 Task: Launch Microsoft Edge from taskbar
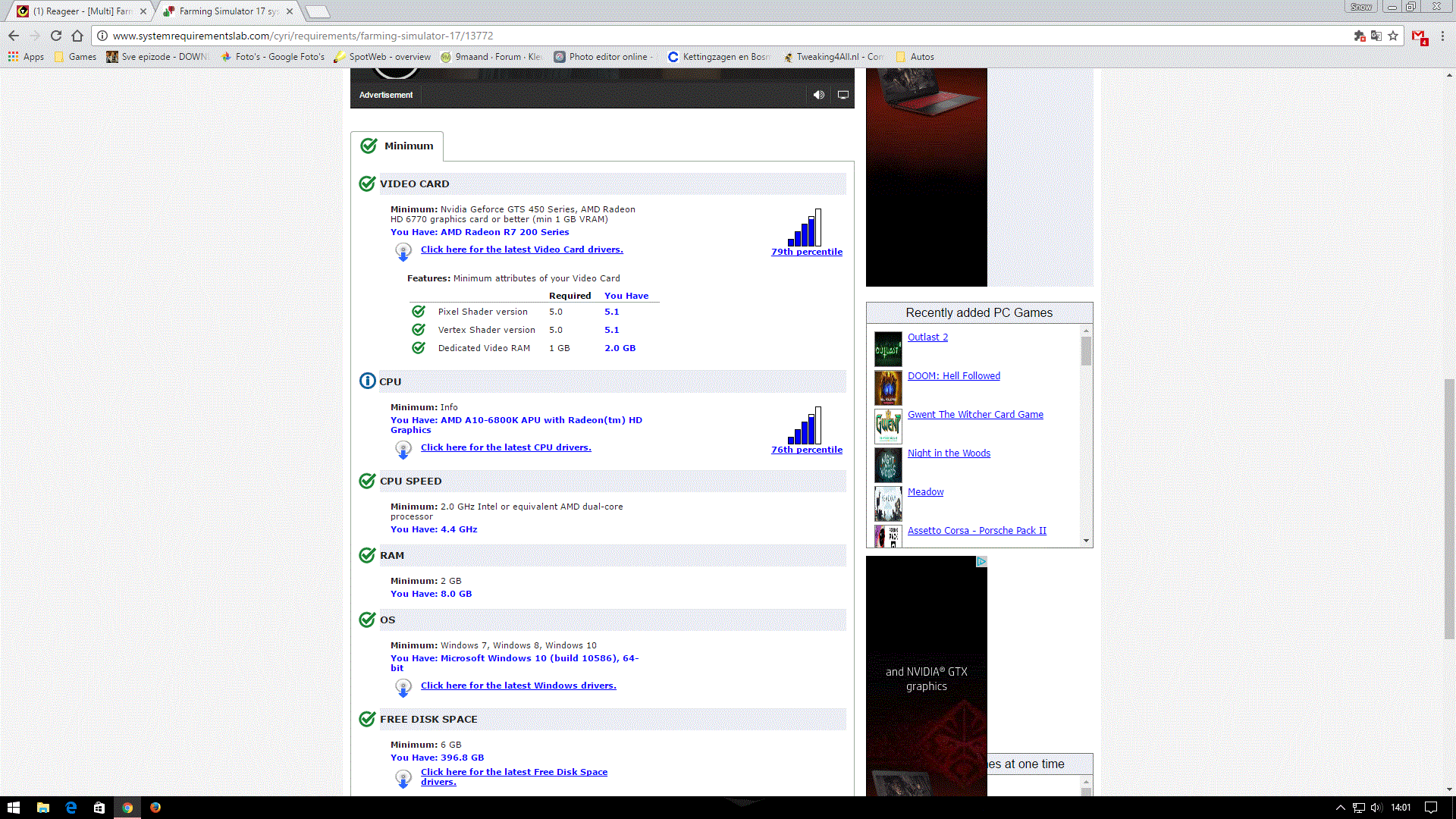(71, 808)
